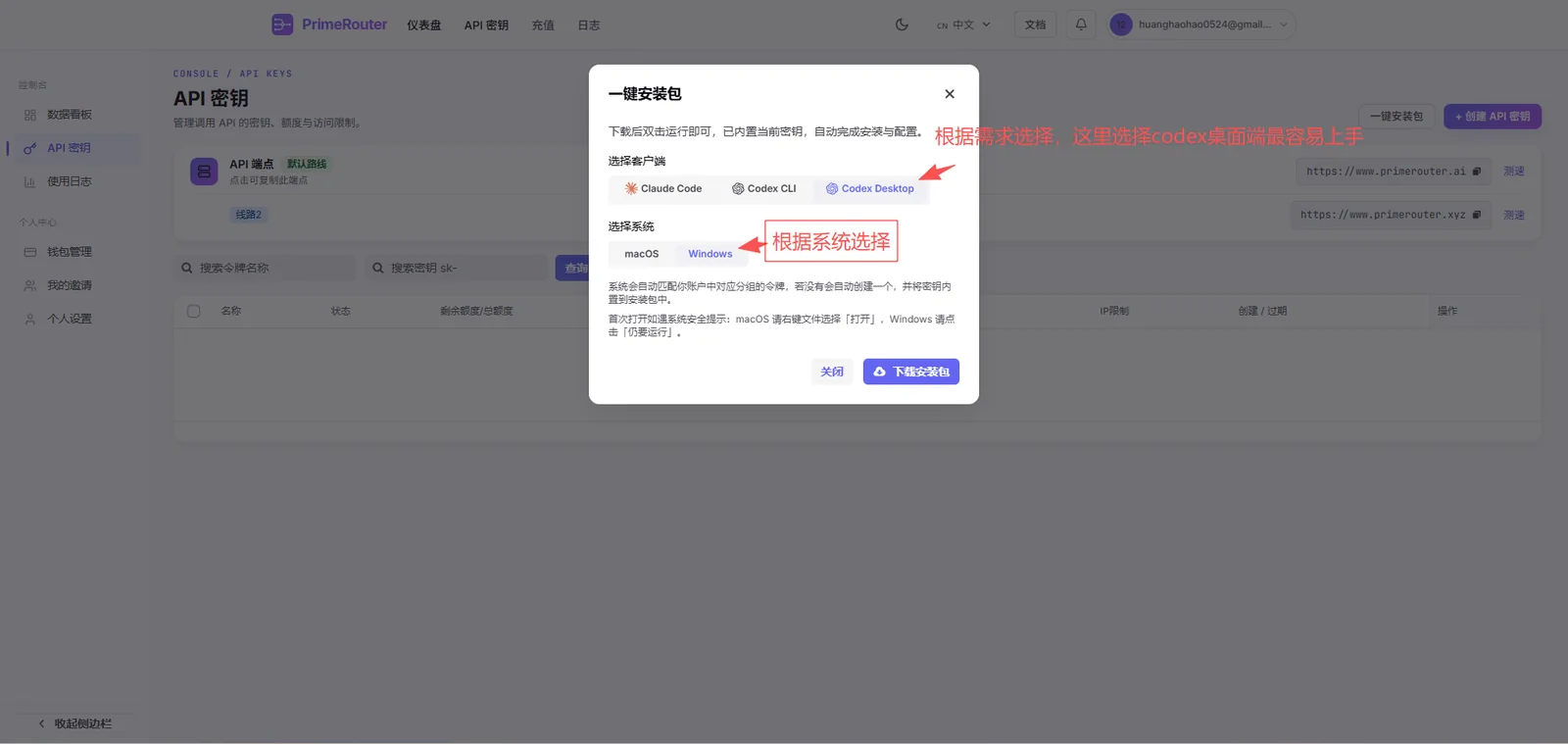Screen dimensions: 1568x744
Task: Click the 默认路线 badge
Action: tap(307, 164)
